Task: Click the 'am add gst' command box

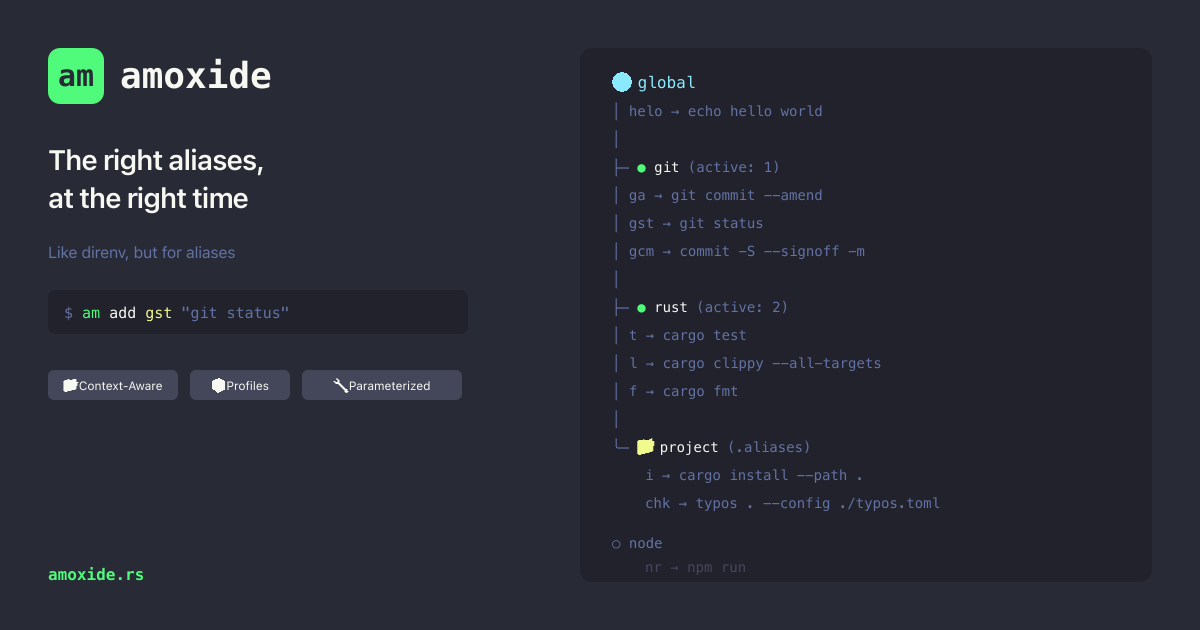Action: coord(257,312)
